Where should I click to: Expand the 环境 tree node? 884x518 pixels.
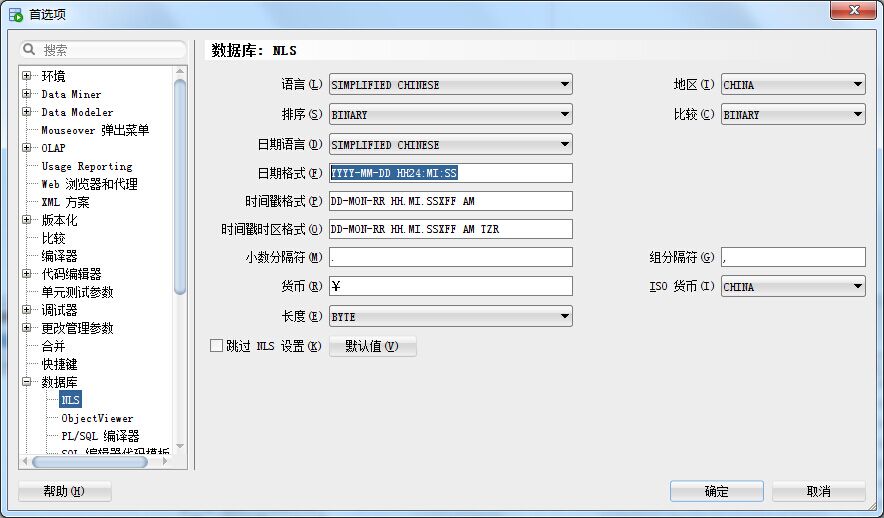tap(26, 75)
